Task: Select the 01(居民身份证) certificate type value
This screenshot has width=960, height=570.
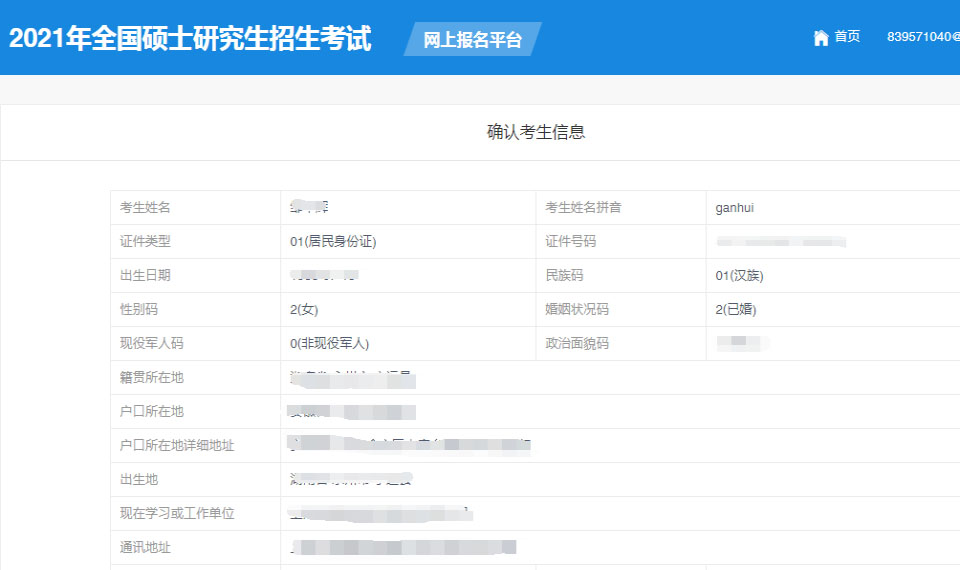Action: tap(333, 242)
